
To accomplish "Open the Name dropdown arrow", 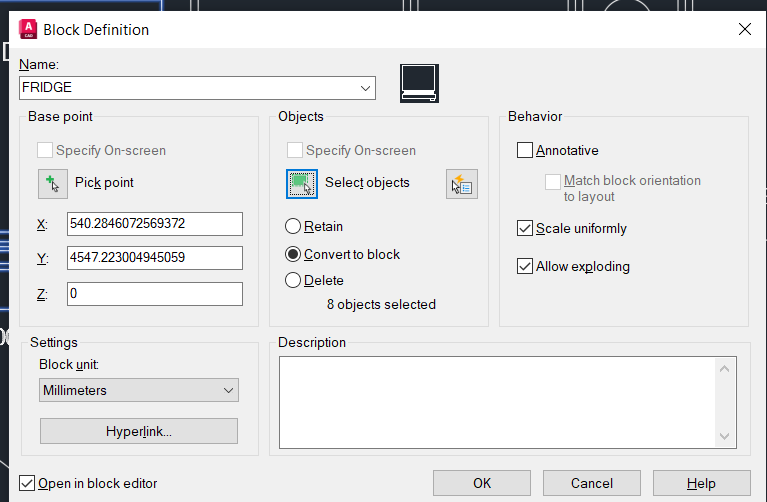I will [365, 88].
